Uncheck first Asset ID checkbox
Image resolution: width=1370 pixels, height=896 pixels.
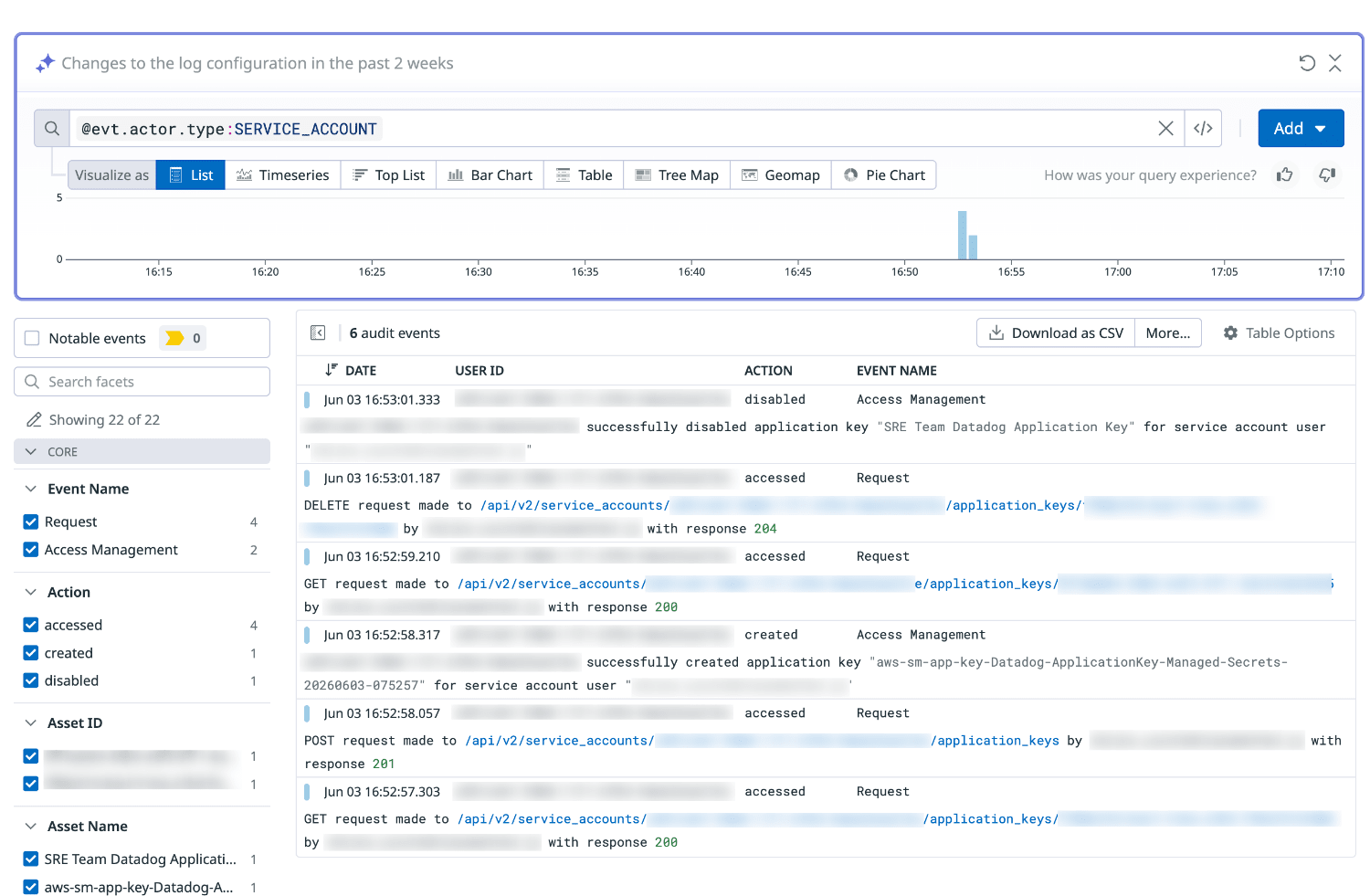(31, 755)
